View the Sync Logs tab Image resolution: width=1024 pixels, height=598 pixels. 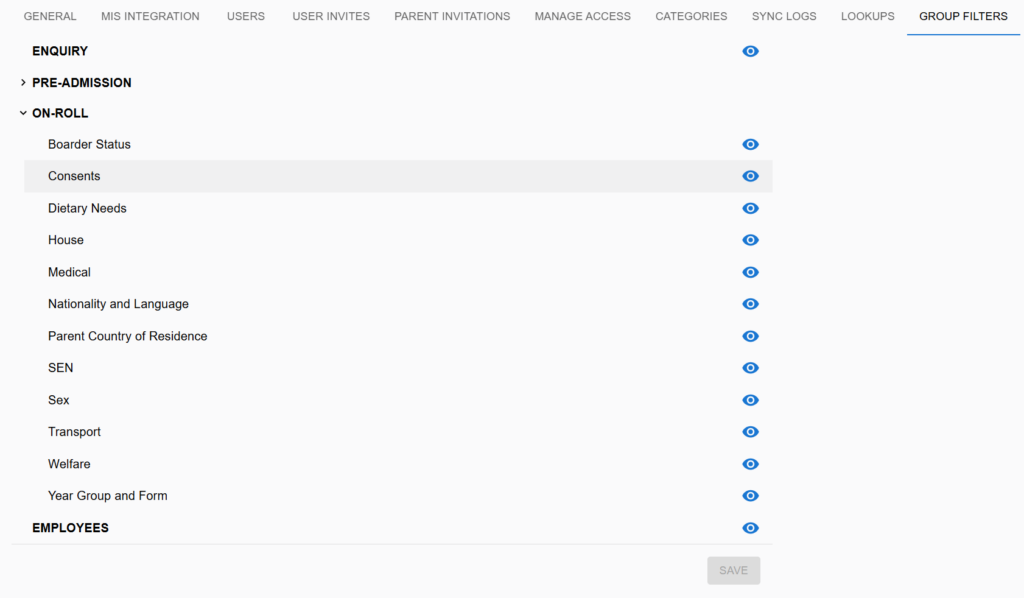click(x=784, y=16)
